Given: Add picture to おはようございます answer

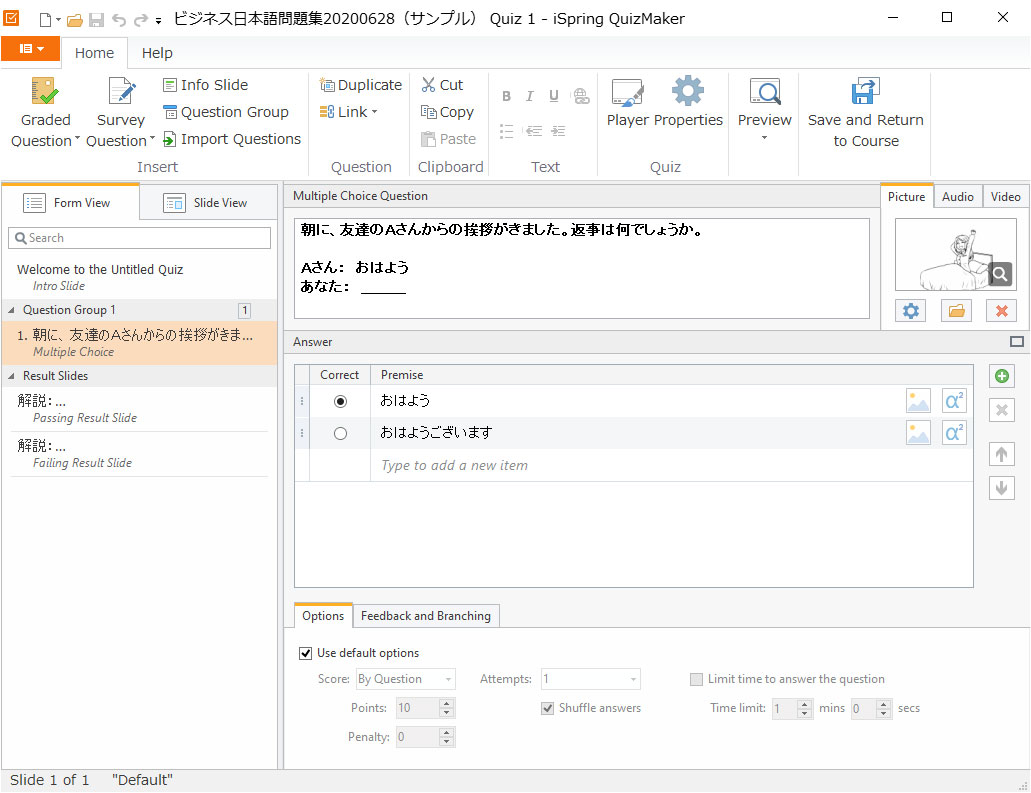Looking at the screenshot, I should pos(918,433).
